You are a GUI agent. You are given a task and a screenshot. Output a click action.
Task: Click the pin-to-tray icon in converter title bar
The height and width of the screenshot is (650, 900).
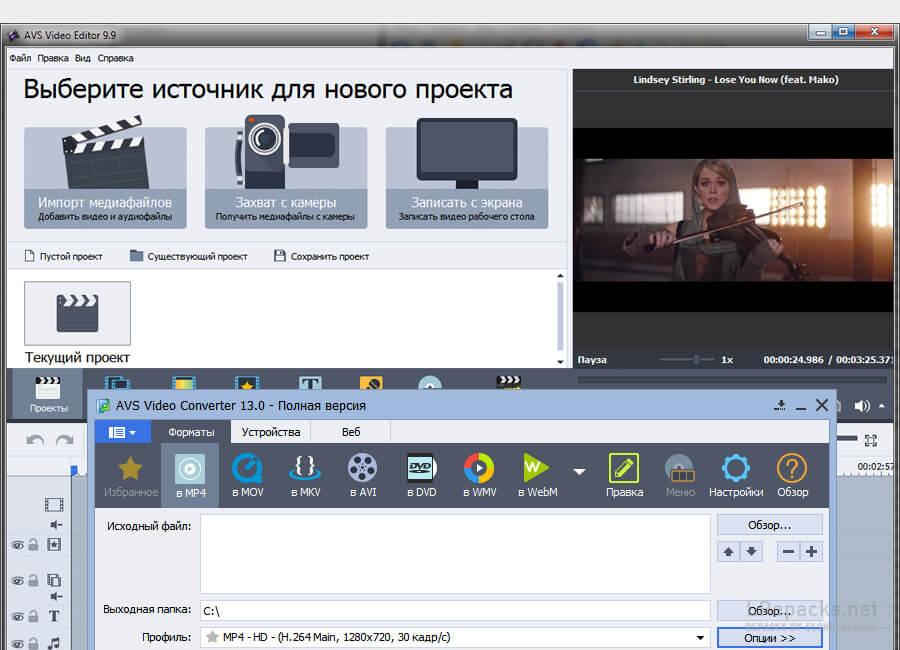pos(779,405)
